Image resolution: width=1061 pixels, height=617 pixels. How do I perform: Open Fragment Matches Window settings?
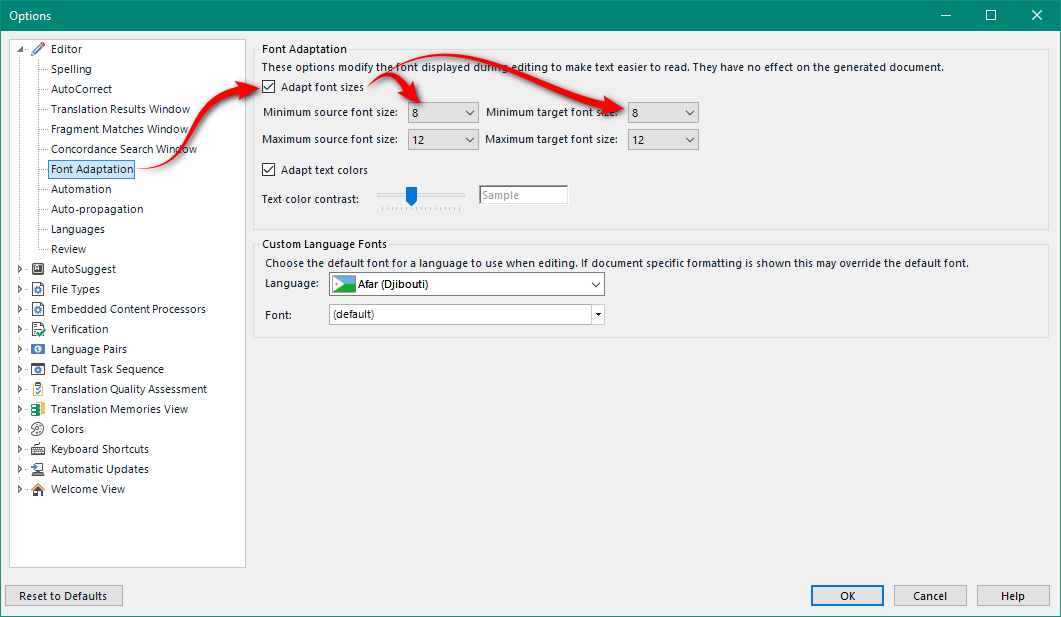tap(119, 129)
